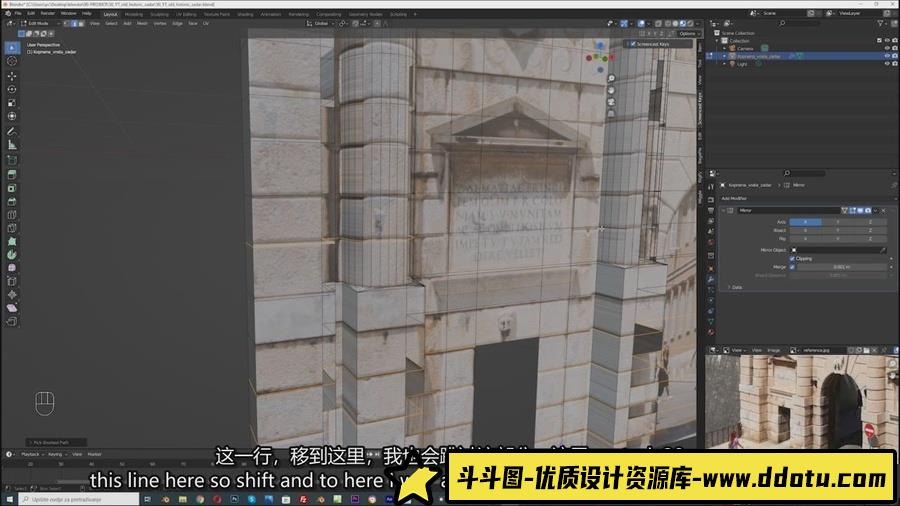The height and width of the screenshot is (506, 900).
Task: Hide Light object with eye icon
Action: (x=887, y=64)
